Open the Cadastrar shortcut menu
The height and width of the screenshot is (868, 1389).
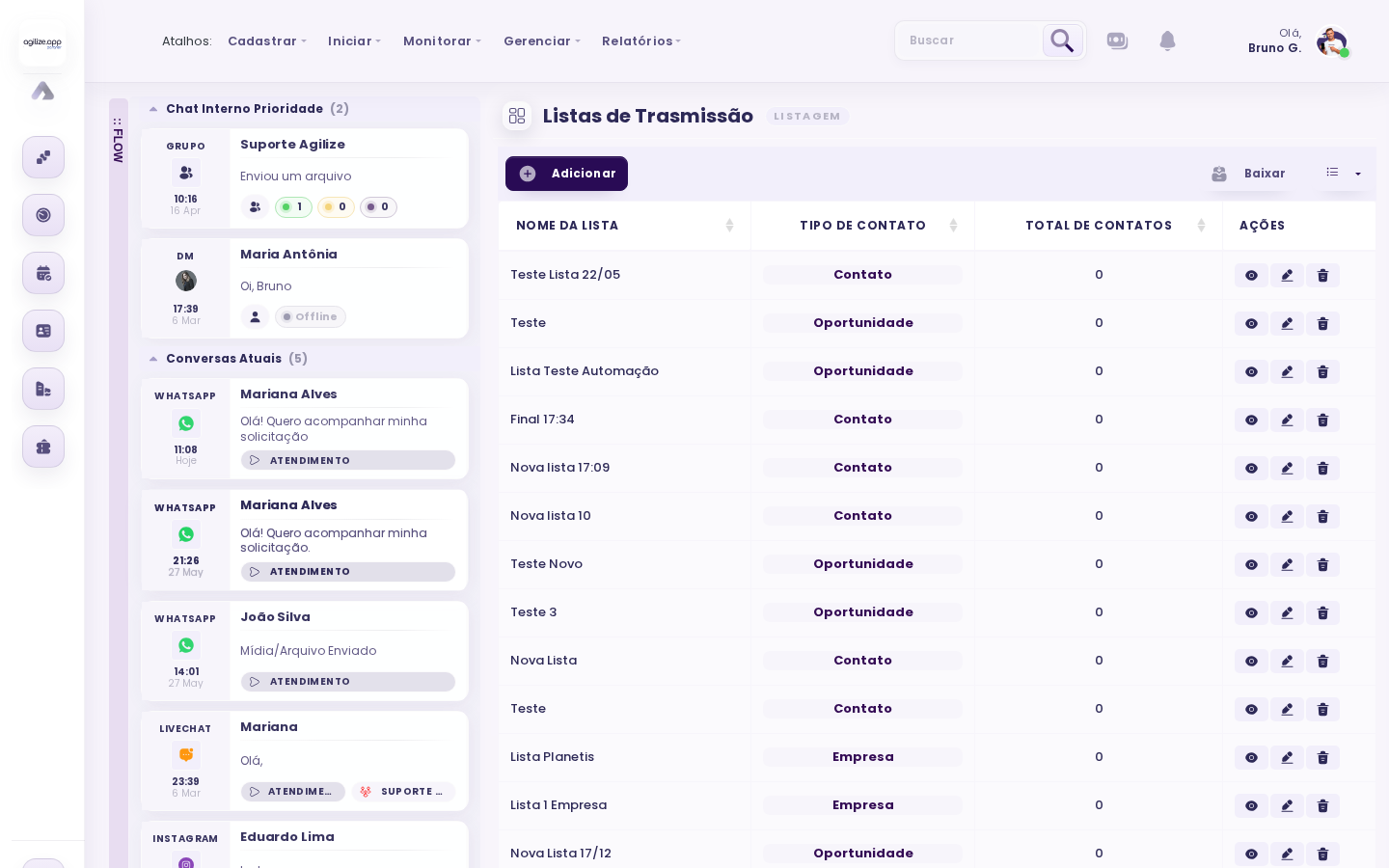[267, 41]
